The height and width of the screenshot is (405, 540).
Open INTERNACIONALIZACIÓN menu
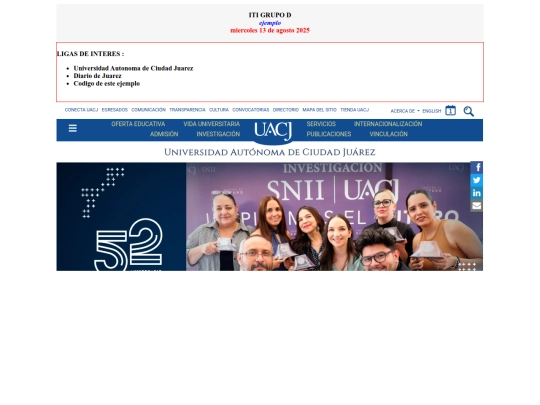[x=388, y=124]
